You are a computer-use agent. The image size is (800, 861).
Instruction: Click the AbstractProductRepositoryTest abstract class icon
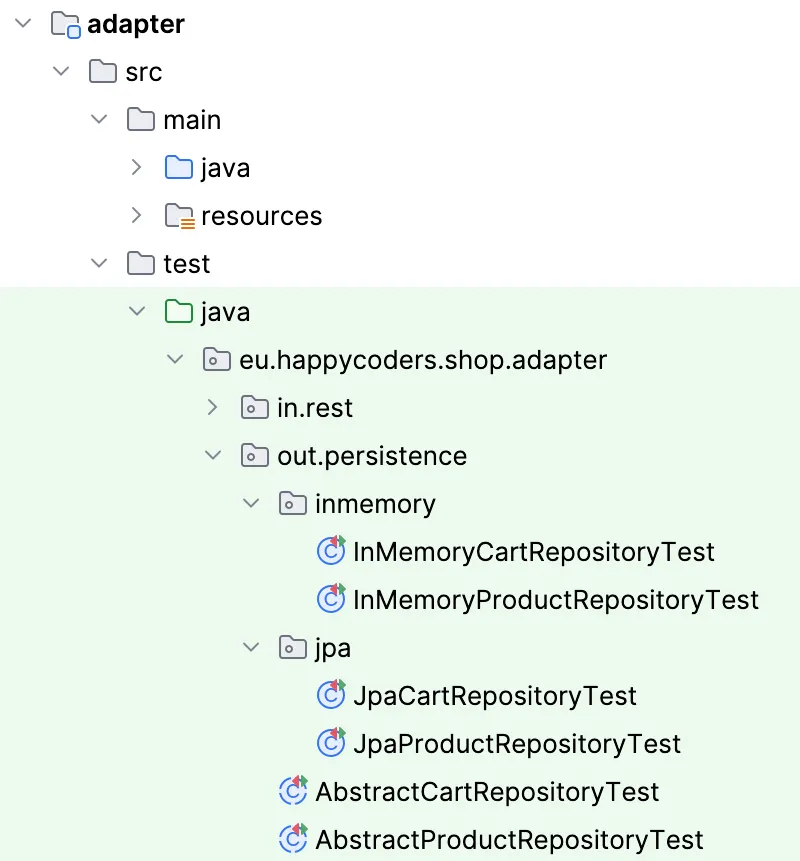click(x=293, y=838)
